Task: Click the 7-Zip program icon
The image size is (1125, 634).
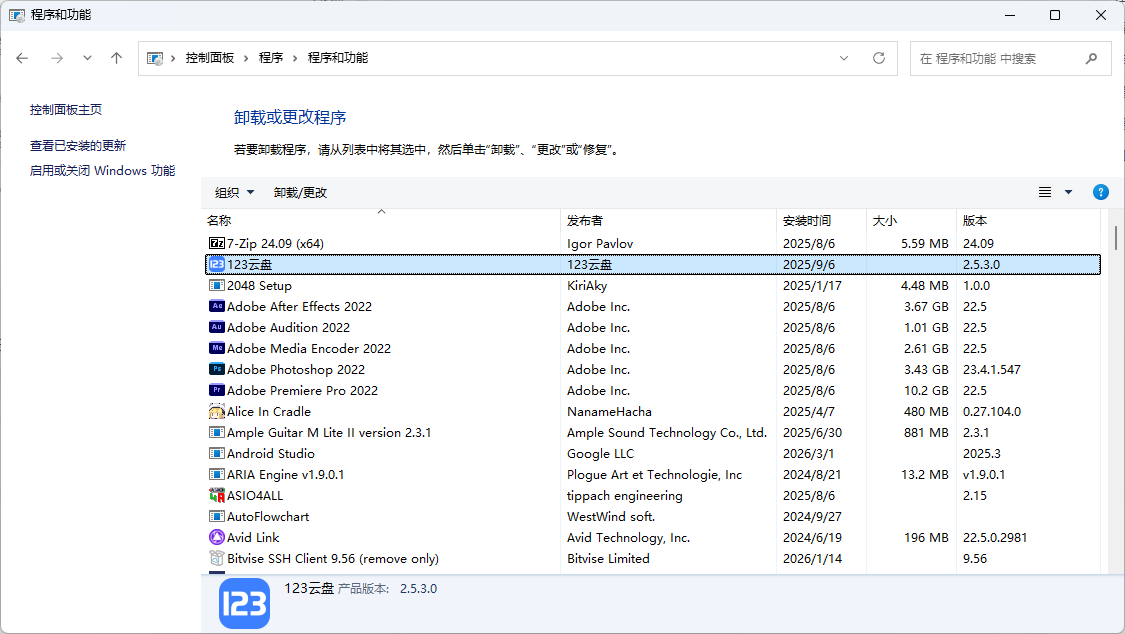Action: (216, 244)
